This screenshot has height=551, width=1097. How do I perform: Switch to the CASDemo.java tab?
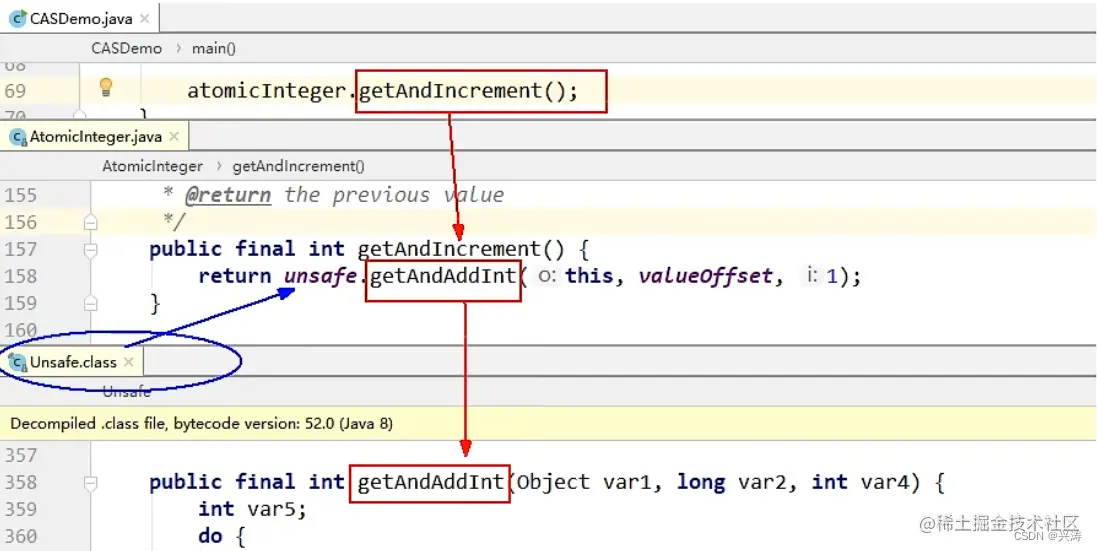(x=80, y=19)
